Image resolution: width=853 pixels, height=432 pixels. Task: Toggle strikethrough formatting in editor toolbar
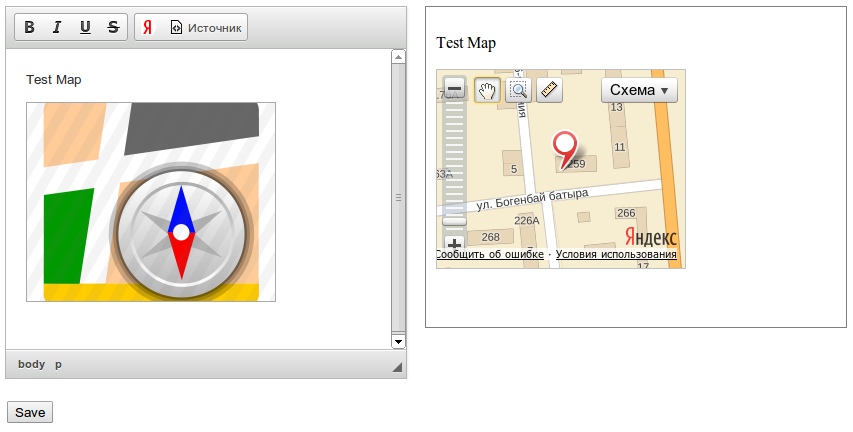tap(113, 27)
